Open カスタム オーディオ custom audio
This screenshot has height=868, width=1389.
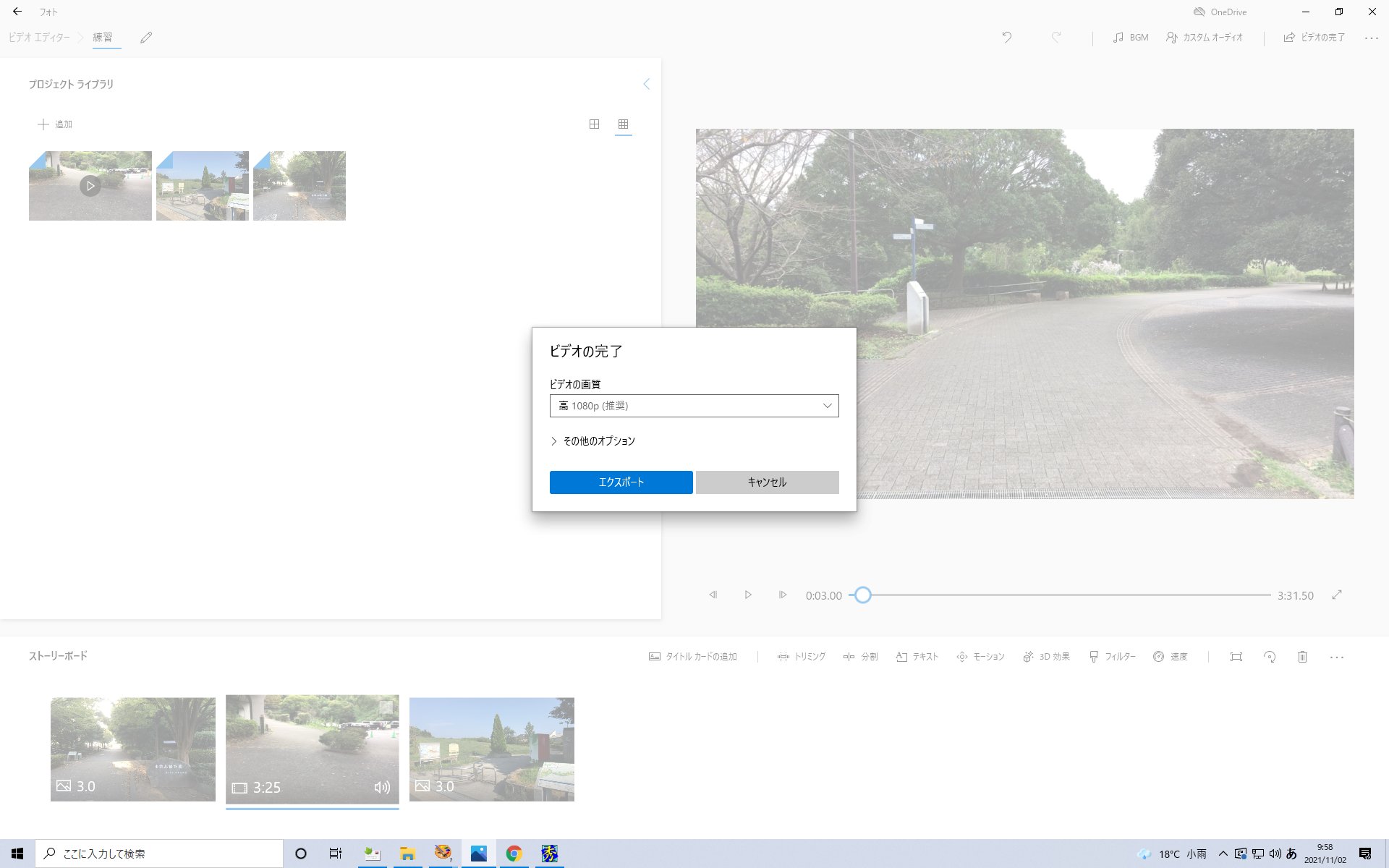(x=1205, y=38)
